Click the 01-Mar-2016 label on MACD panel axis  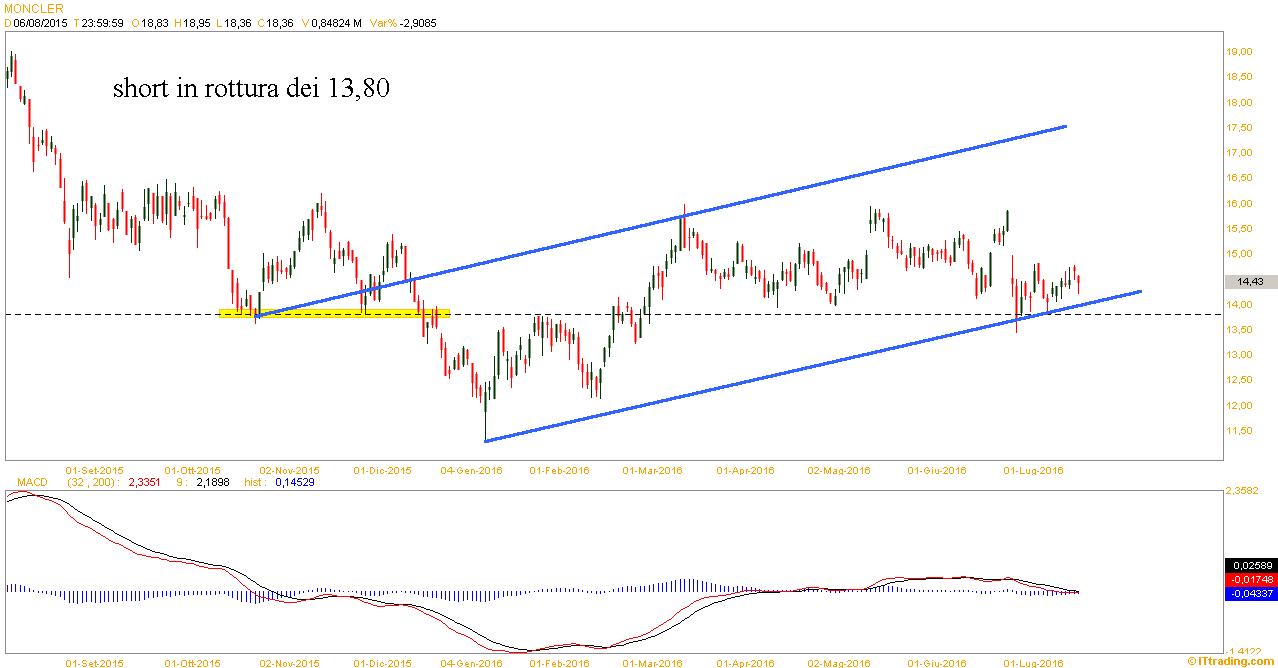[x=653, y=662]
